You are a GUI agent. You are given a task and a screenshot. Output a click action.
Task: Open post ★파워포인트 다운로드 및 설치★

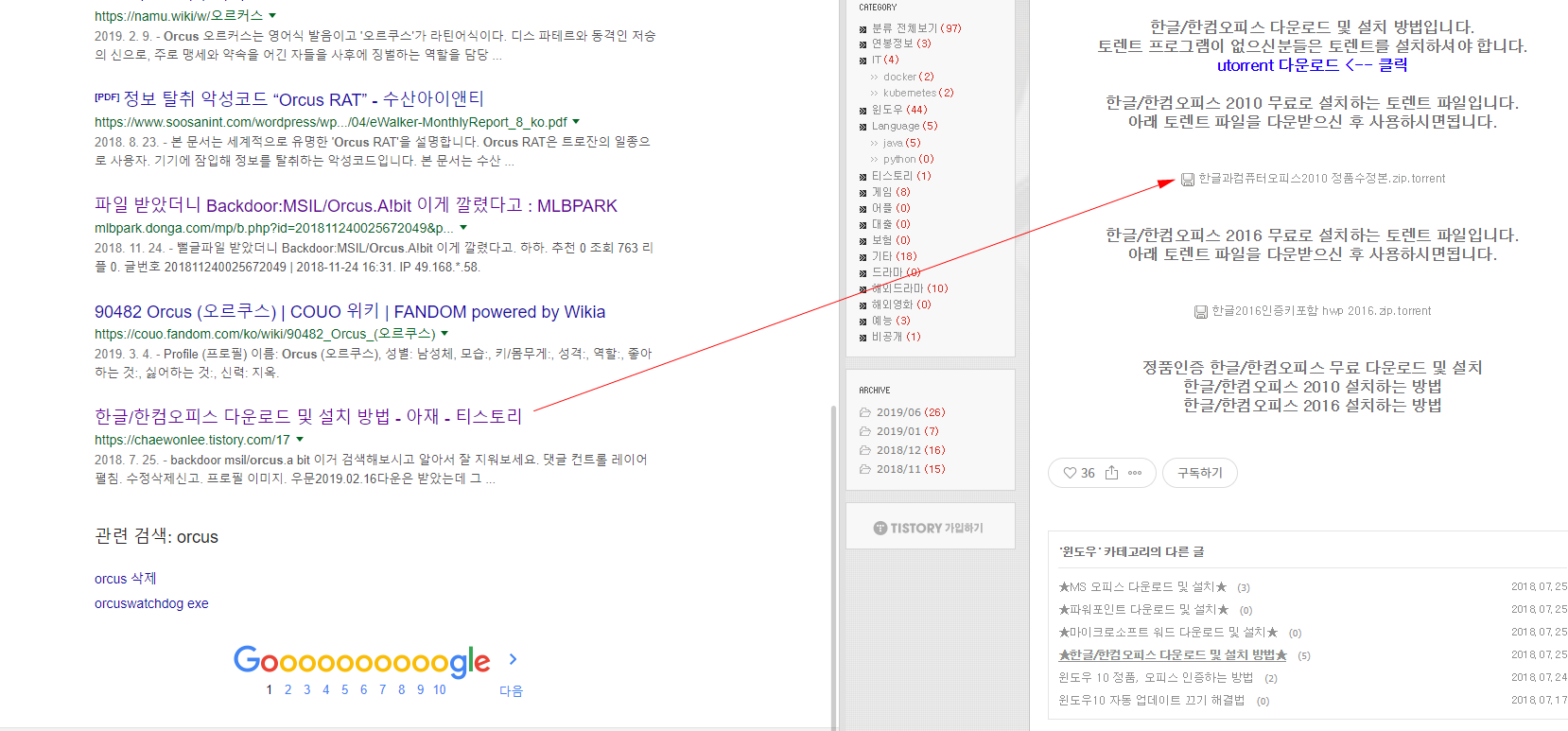pyautogui.click(x=1143, y=610)
